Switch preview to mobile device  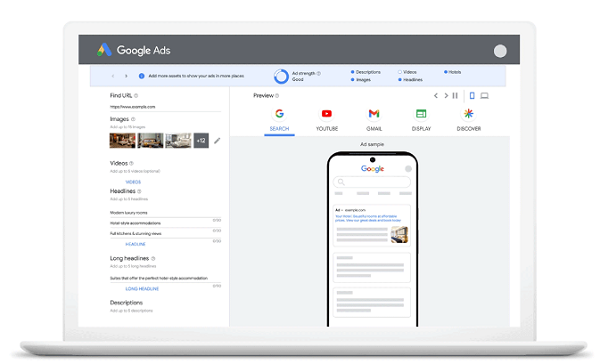[472, 96]
